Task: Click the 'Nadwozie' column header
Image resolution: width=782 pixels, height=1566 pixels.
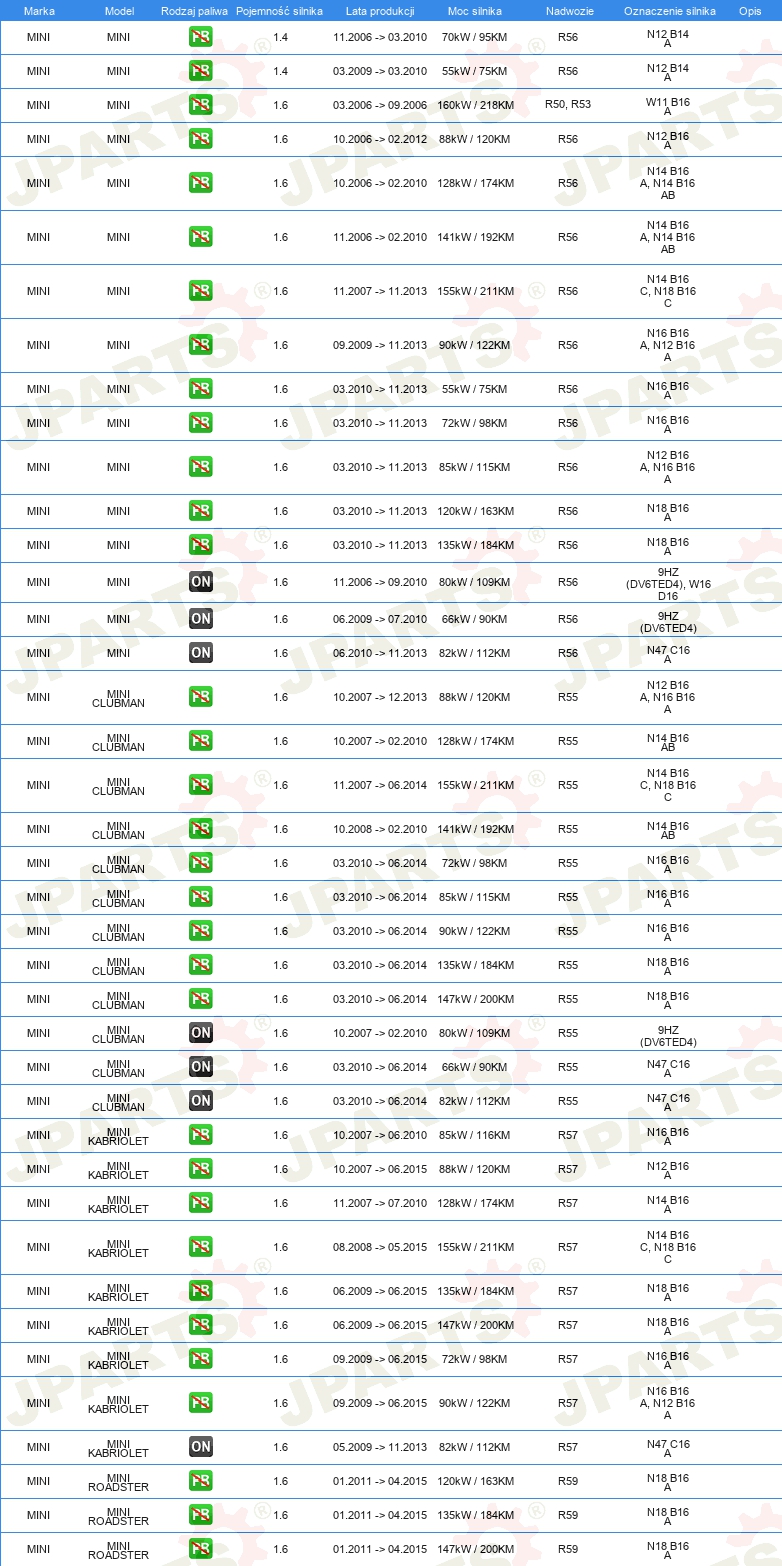Action: click(568, 10)
